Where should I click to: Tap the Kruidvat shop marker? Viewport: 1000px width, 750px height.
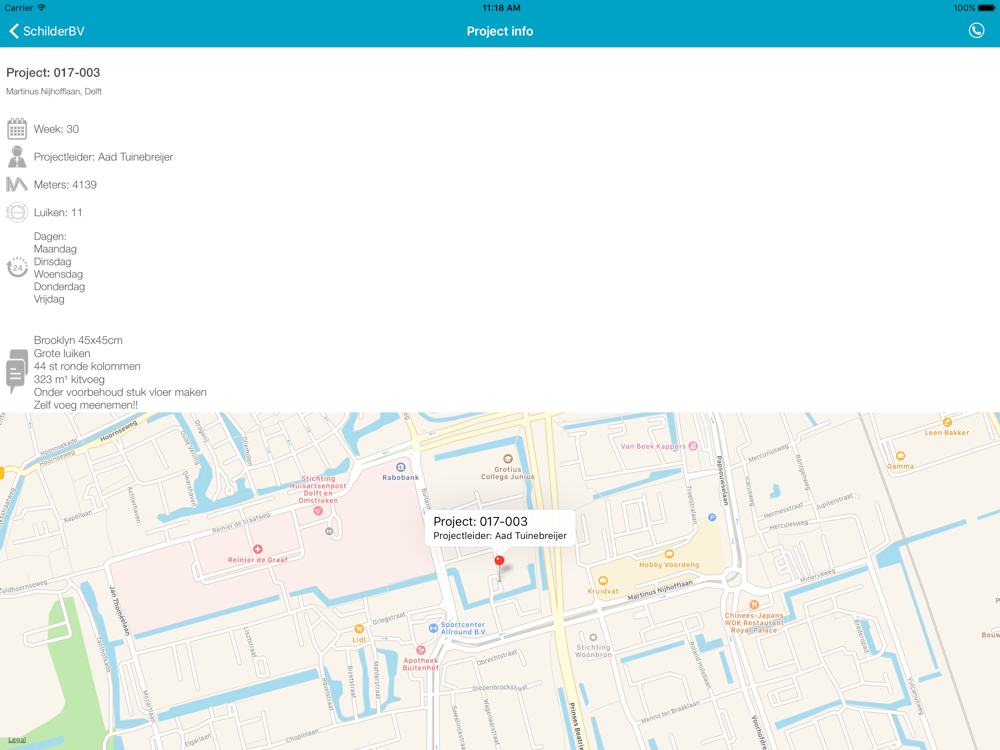click(603, 581)
